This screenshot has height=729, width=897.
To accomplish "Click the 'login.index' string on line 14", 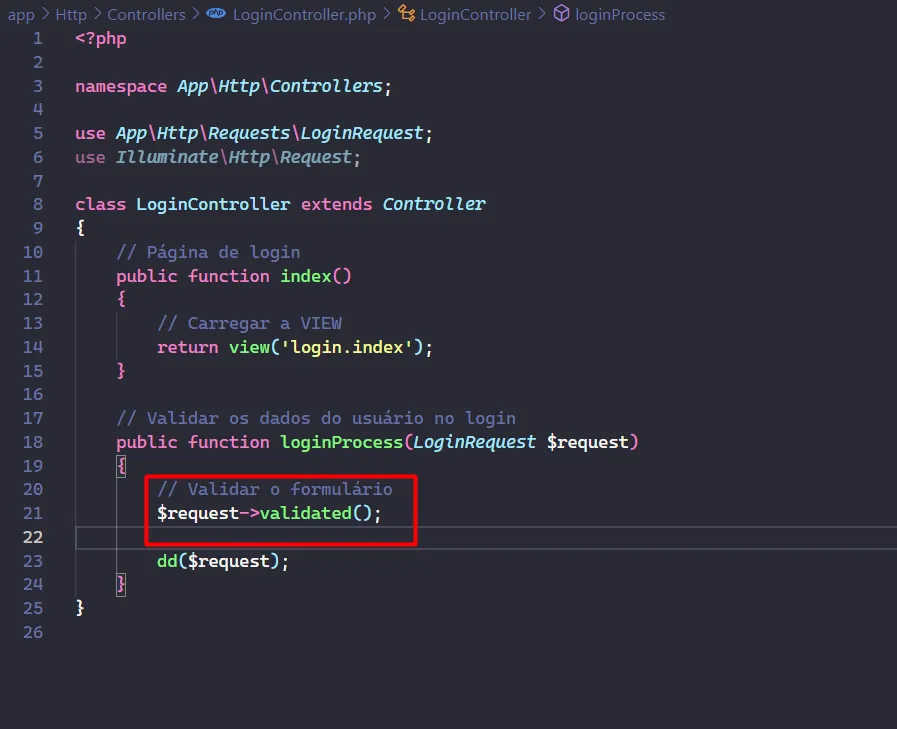I will (358, 347).
